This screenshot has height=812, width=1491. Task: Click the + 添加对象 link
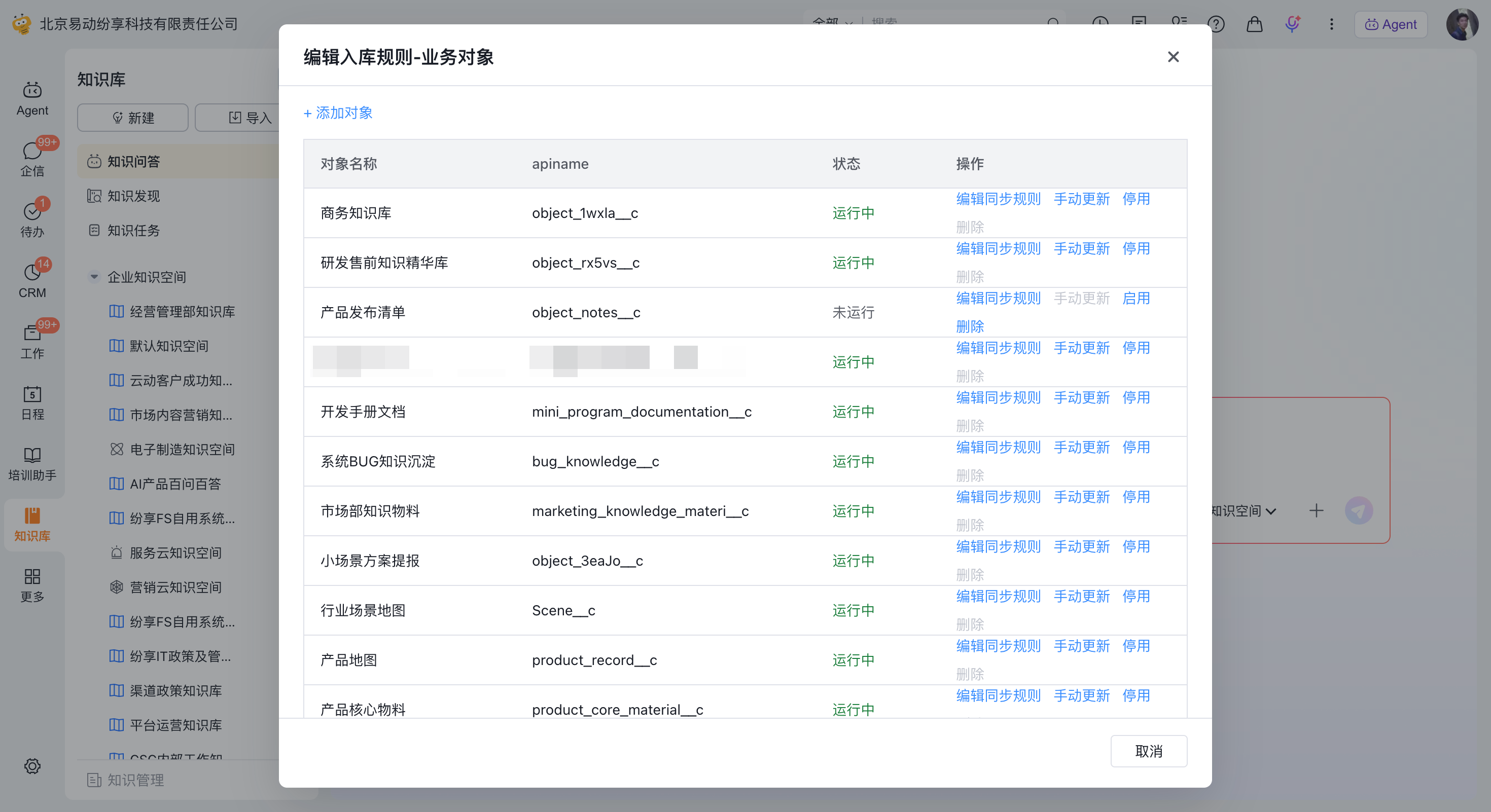(338, 113)
